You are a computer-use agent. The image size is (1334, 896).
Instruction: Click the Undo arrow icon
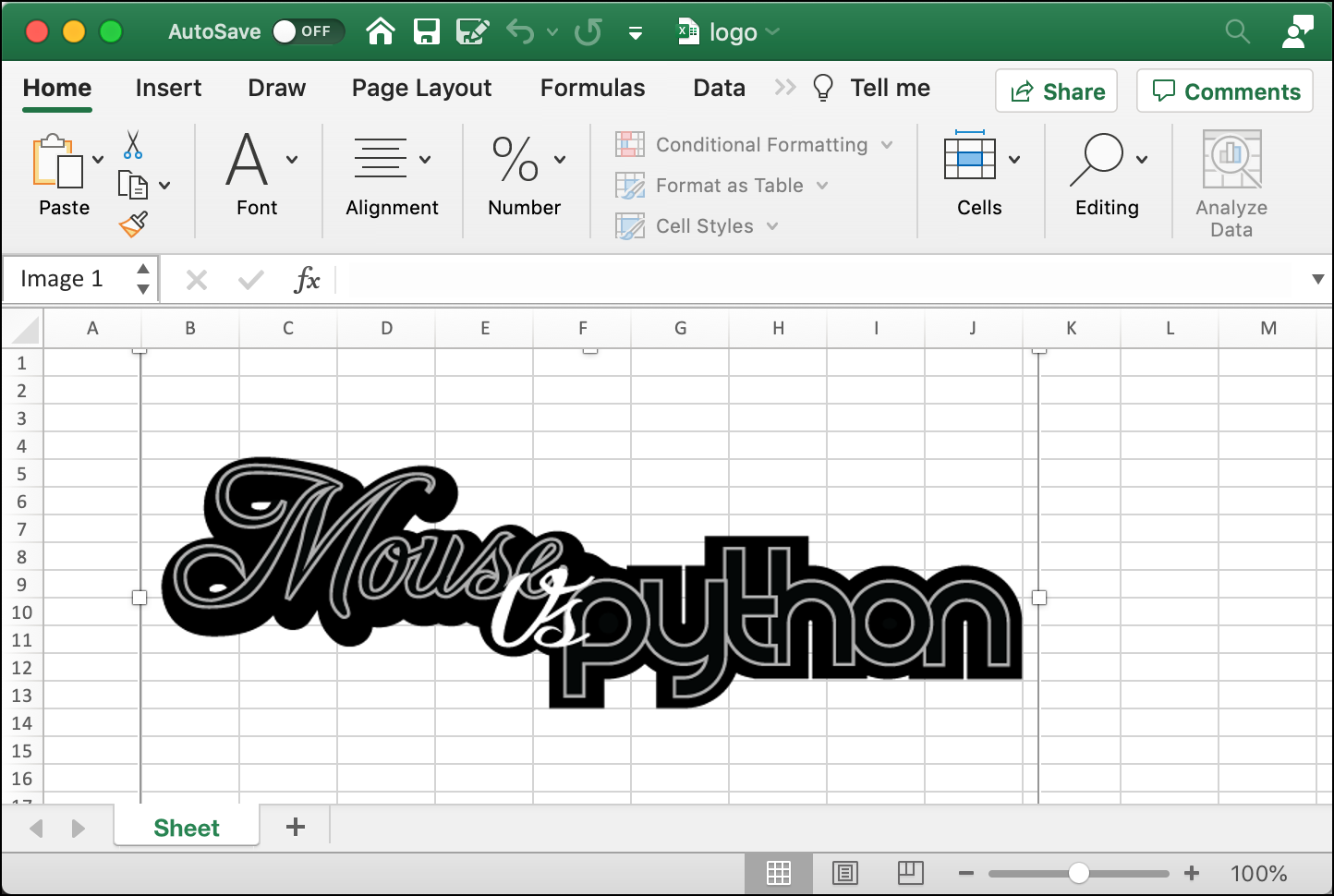point(520,32)
